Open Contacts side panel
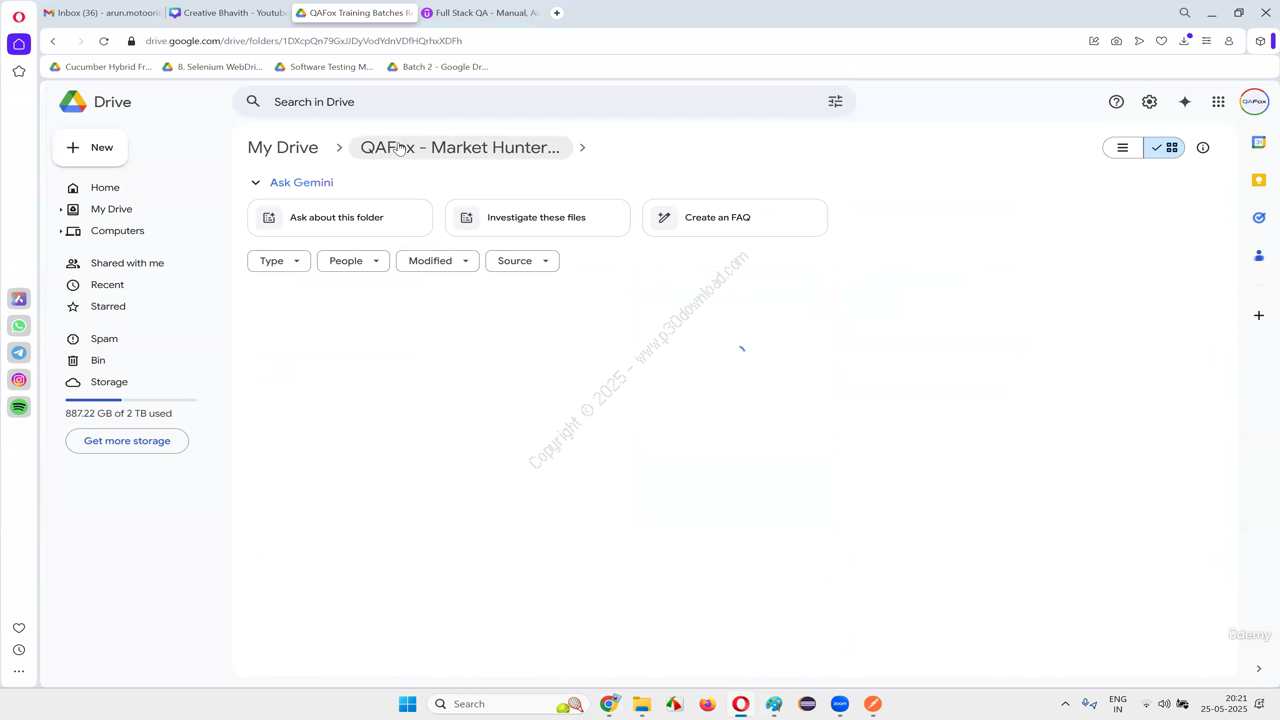Image resolution: width=1280 pixels, height=720 pixels. point(1259,256)
